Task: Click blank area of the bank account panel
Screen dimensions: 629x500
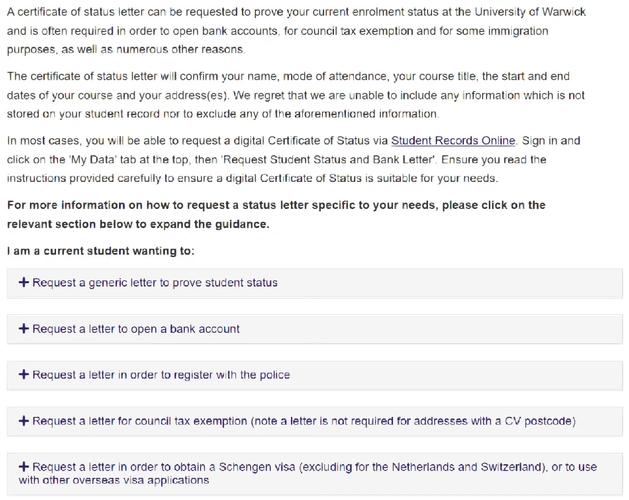Action: click(429, 329)
